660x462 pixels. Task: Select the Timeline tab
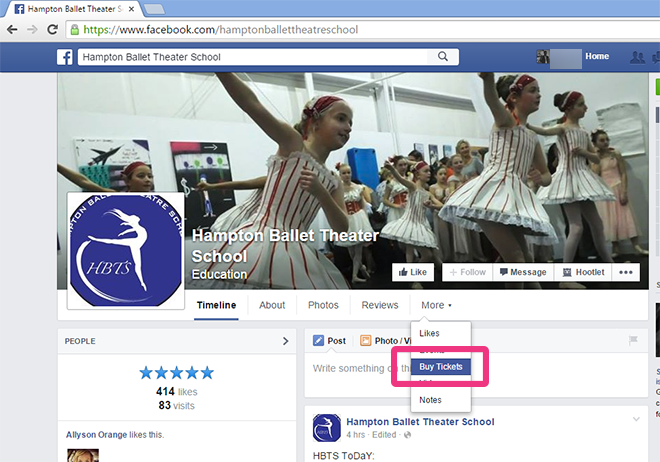coord(216,305)
